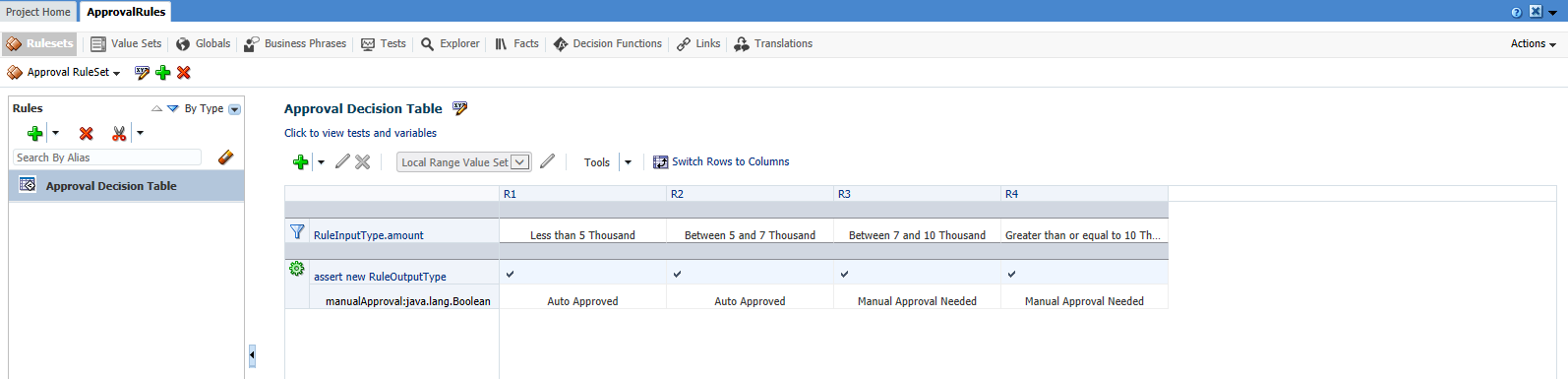Add a new ruleset with green plus
Viewport: 1568px width, 379px height.
(163, 72)
